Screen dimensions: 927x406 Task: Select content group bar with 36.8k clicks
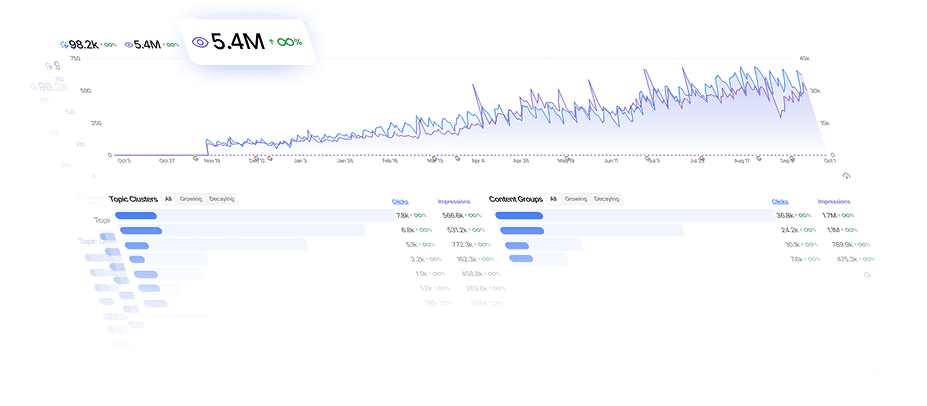pos(634,216)
